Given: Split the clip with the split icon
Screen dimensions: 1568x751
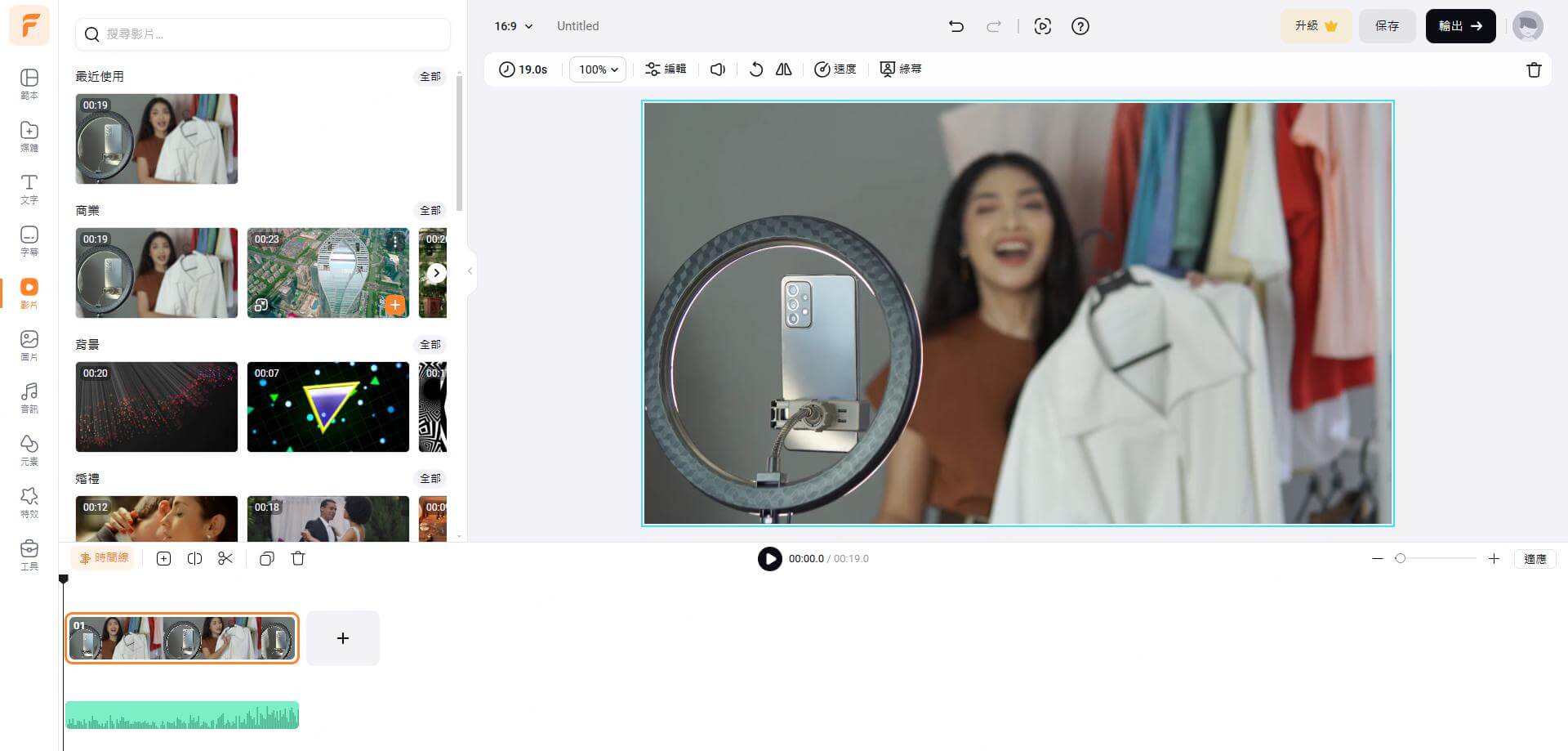Looking at the screenshot, I should tap(194, 559).
